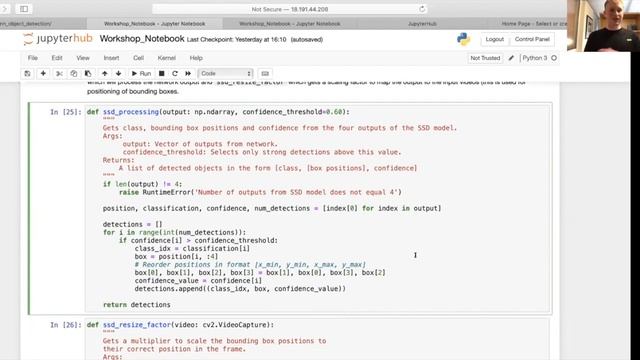Rename the Workshop_Notebook title
The image size is (640, 360).
pyautogui.click(x=142, y=39)
